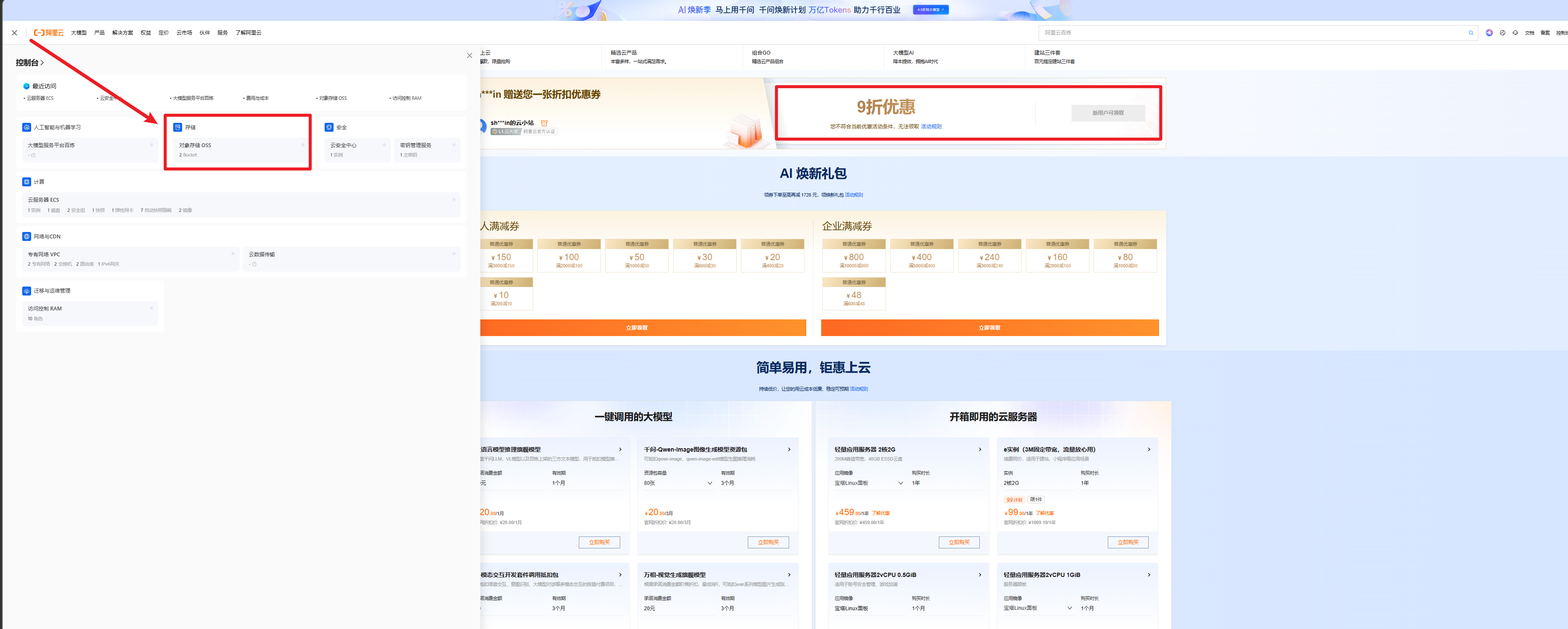Click the 网络与CDN globe icon
1568x629 pixels.
coord(26,237)
